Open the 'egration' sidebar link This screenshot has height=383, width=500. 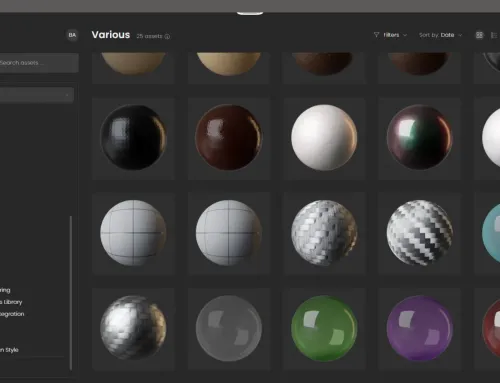point(12,314)
